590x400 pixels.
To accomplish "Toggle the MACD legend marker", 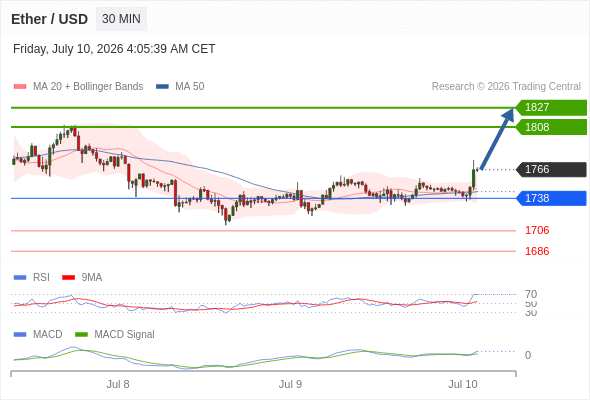I will (x=20, y=335).
